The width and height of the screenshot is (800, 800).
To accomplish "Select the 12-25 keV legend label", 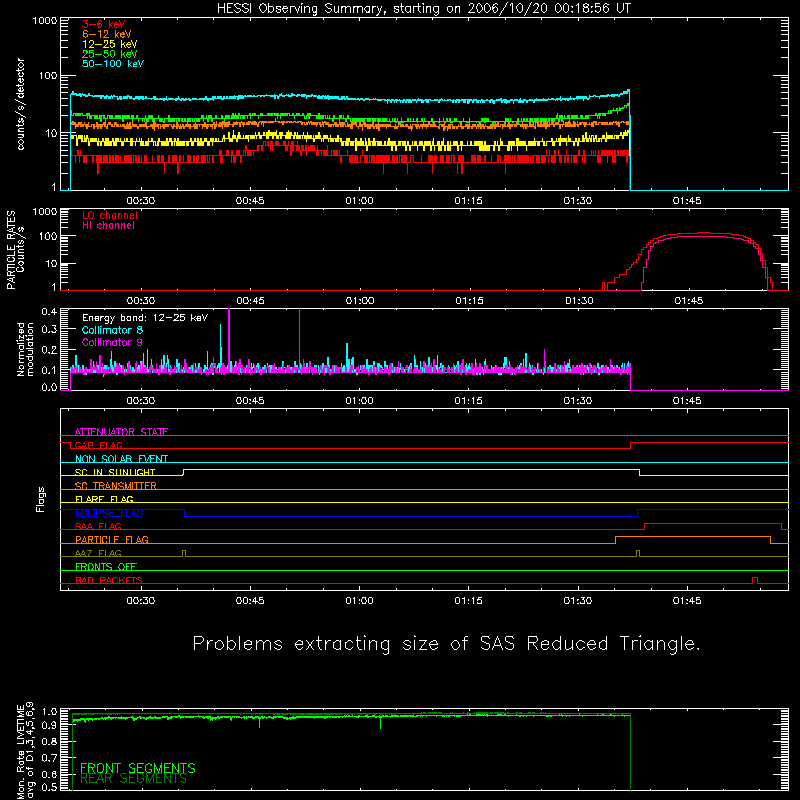I will tap(110, 44).
